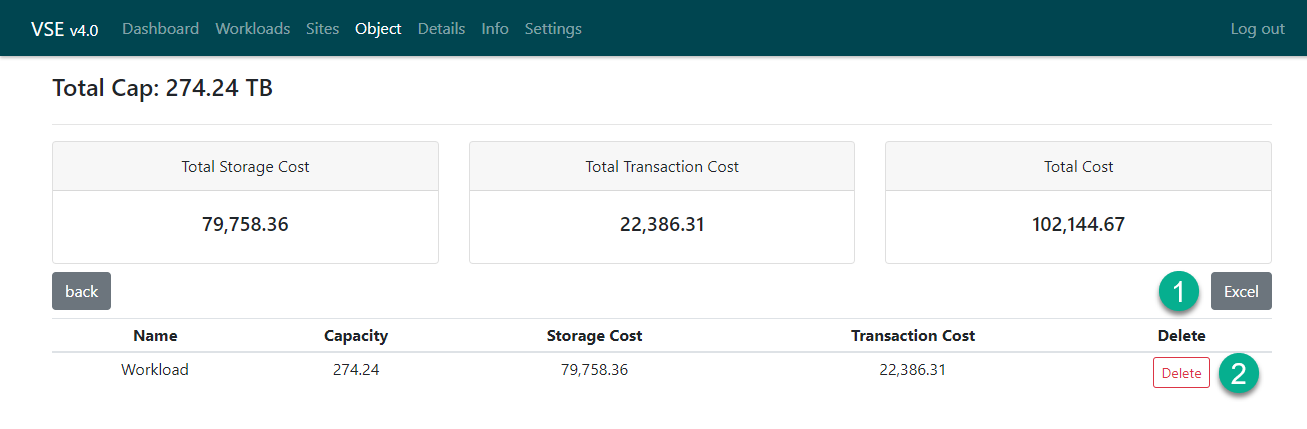1307x429 pixels.
Task: Switch to the Info page
Action: point(495,29)
